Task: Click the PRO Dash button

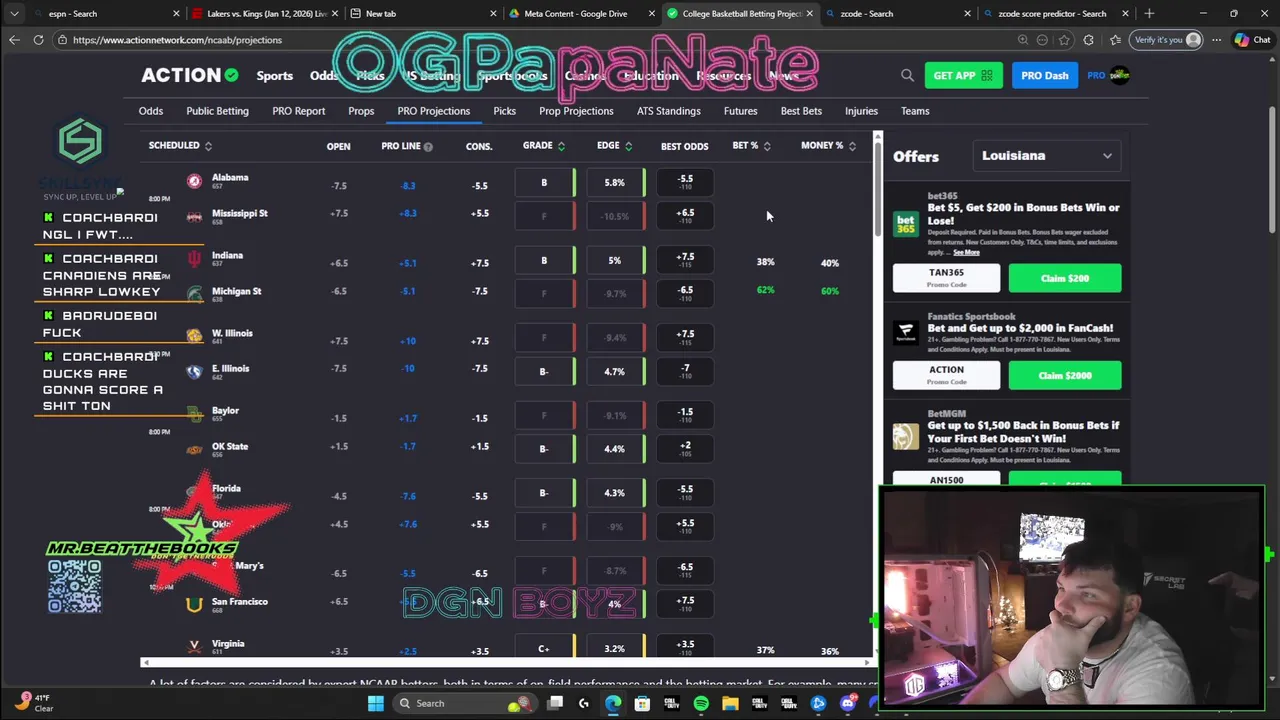Action: point(1045,76)
